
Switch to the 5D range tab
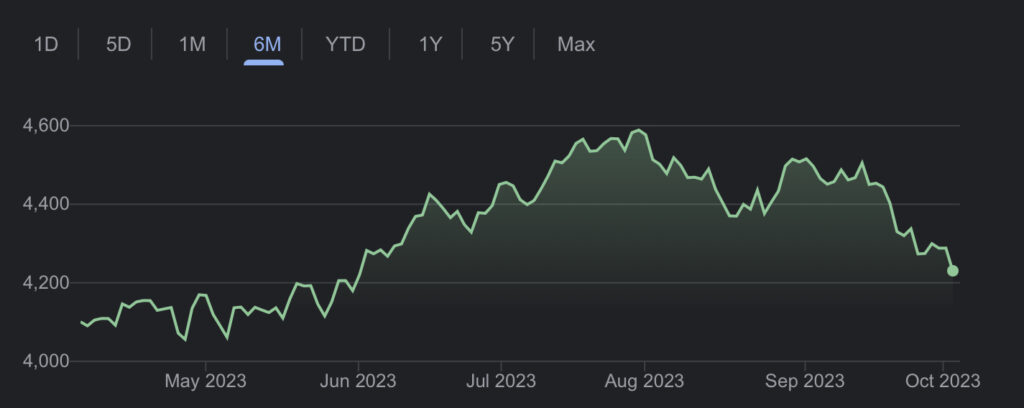pos(119,44)
